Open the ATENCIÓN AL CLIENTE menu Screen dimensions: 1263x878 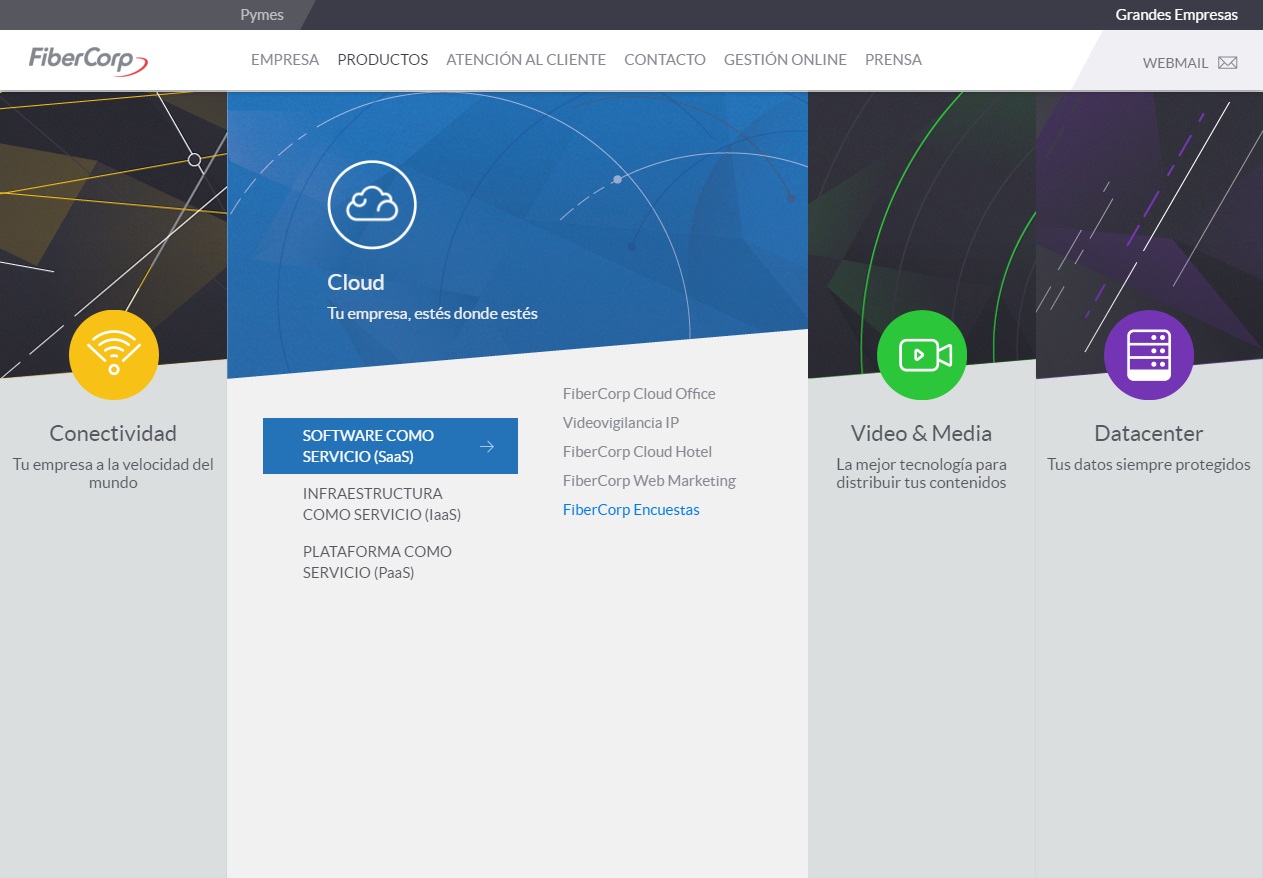coord(526,60)
